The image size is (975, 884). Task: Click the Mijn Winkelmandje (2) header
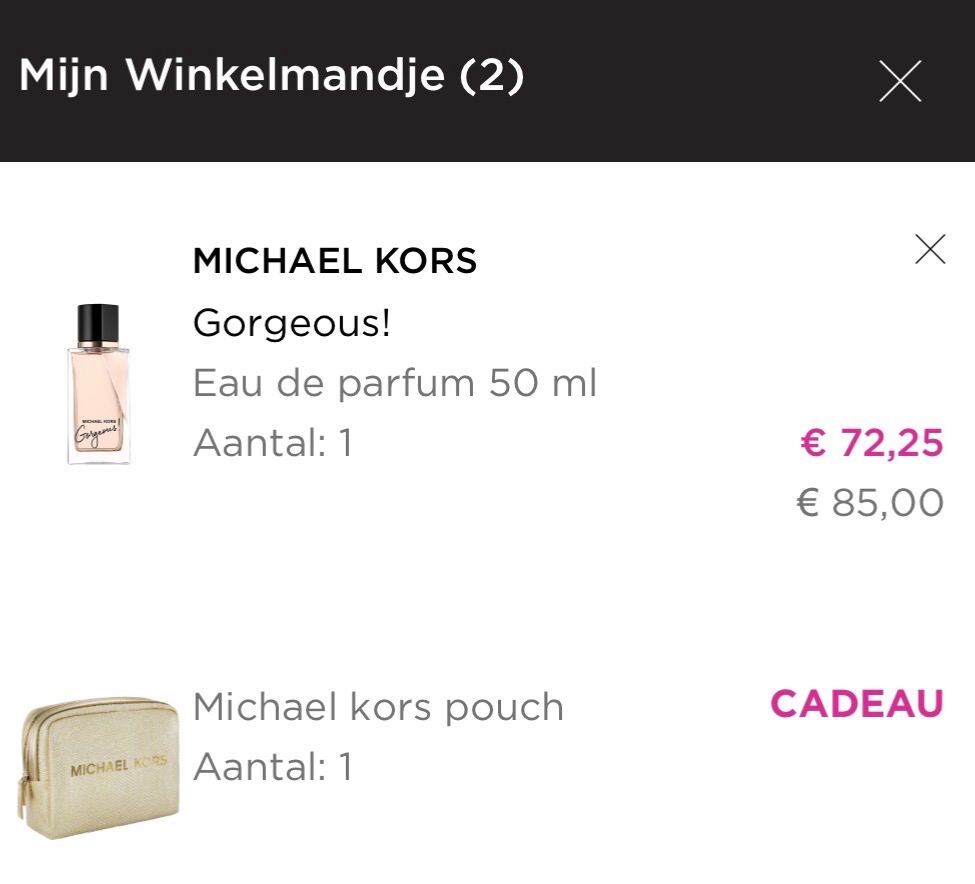[270, 73]
